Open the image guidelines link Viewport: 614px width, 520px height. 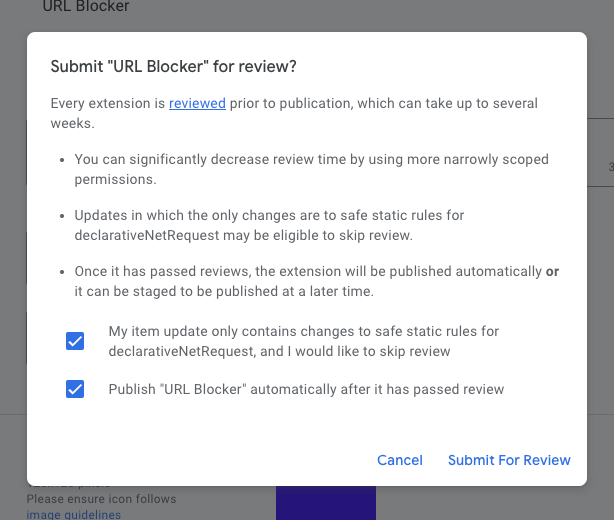73,514
